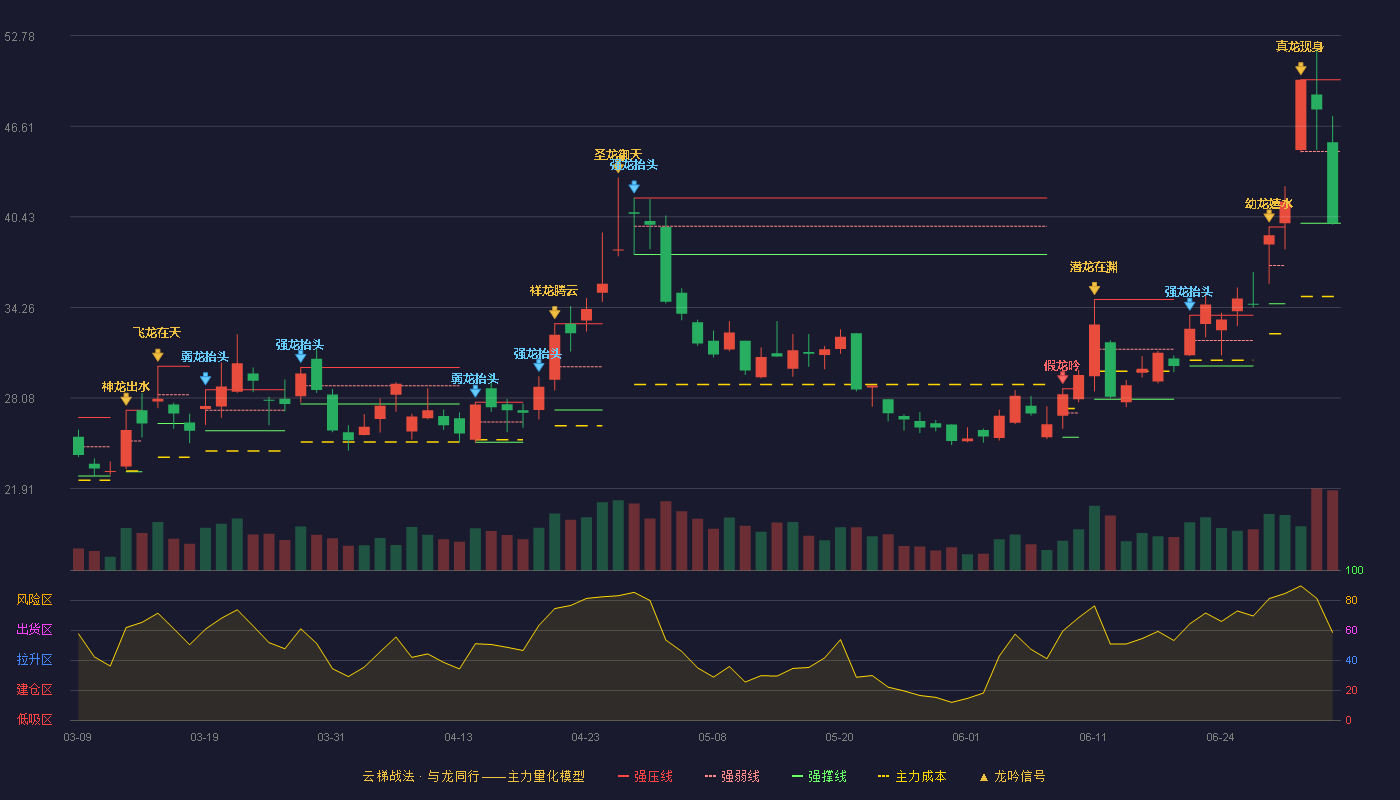Screen dimensions: 1400x800
Task: Toggle the 强压线 legend item
Action: 645,776
